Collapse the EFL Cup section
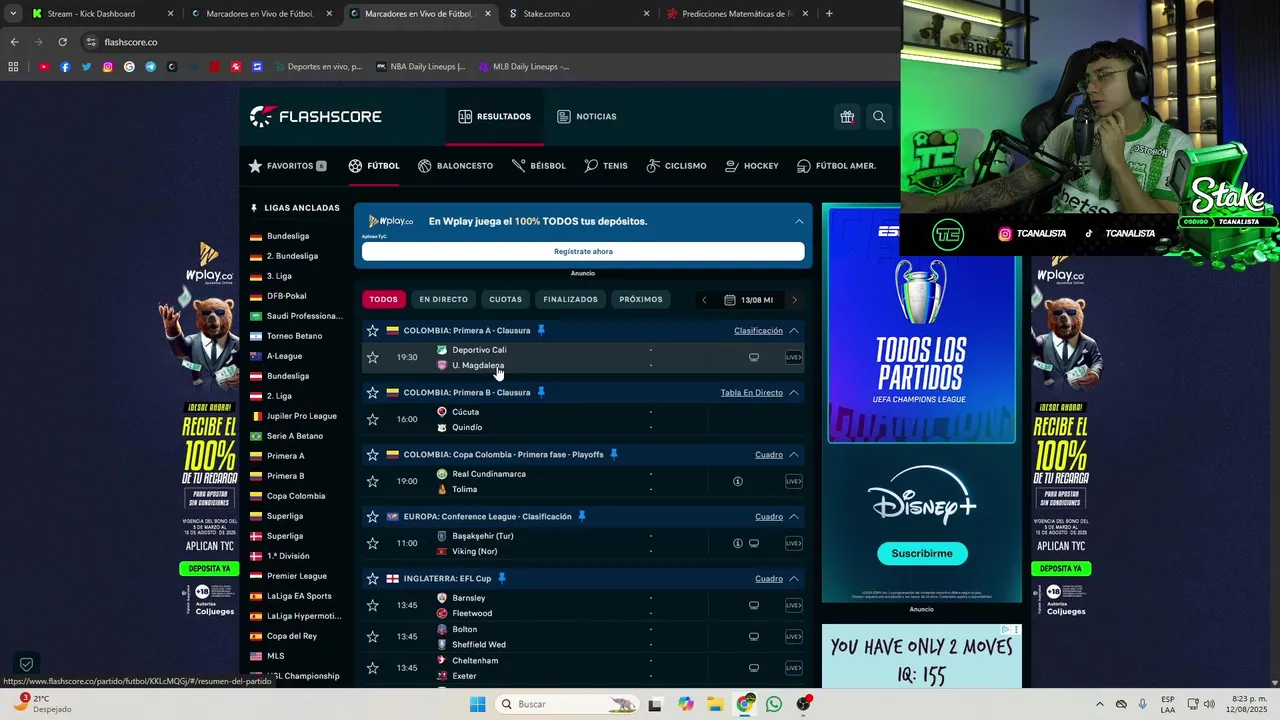 [x=794, y=579]
